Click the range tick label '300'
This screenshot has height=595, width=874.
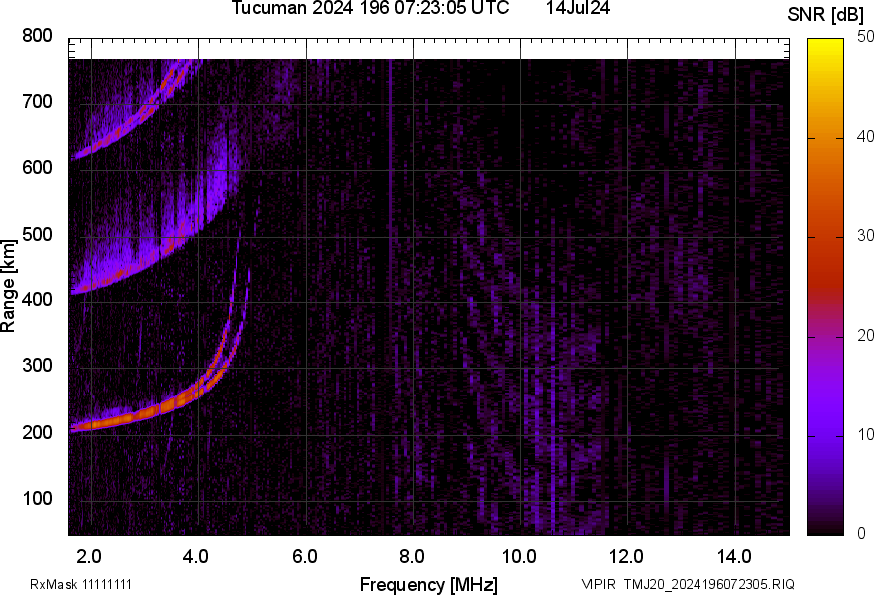click(x=37, y=366)
